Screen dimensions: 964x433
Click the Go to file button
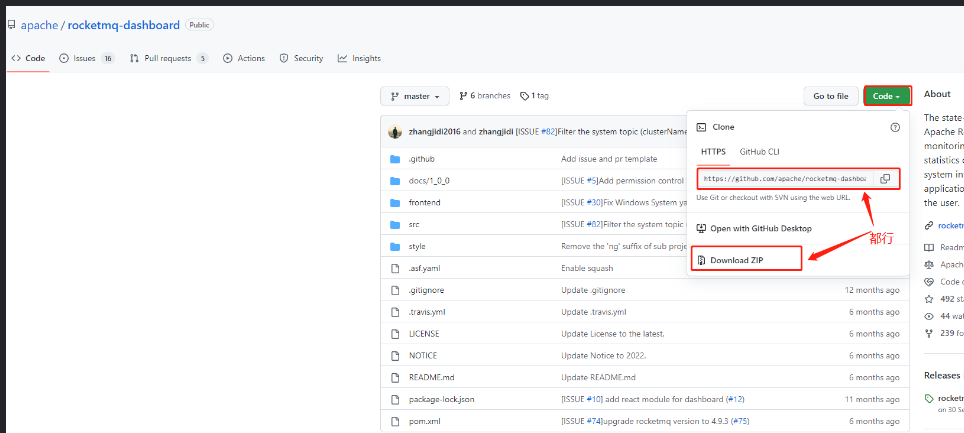pyautogui.click(x=831, y=96)
